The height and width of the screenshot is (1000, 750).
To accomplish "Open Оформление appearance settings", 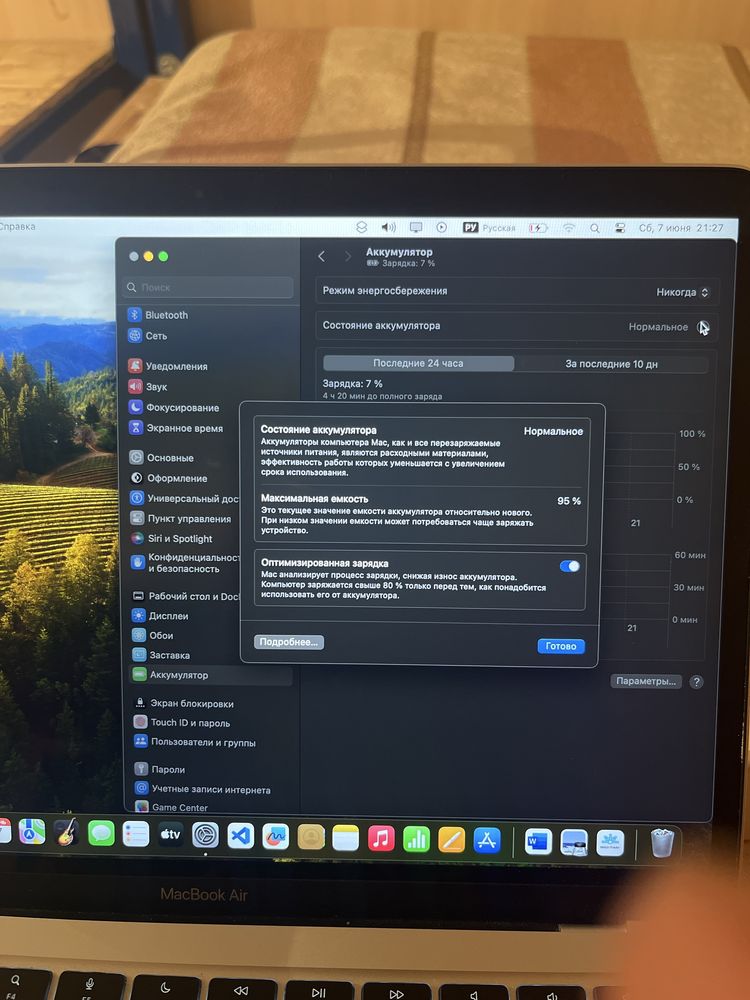I will click(x=168, y=478).
